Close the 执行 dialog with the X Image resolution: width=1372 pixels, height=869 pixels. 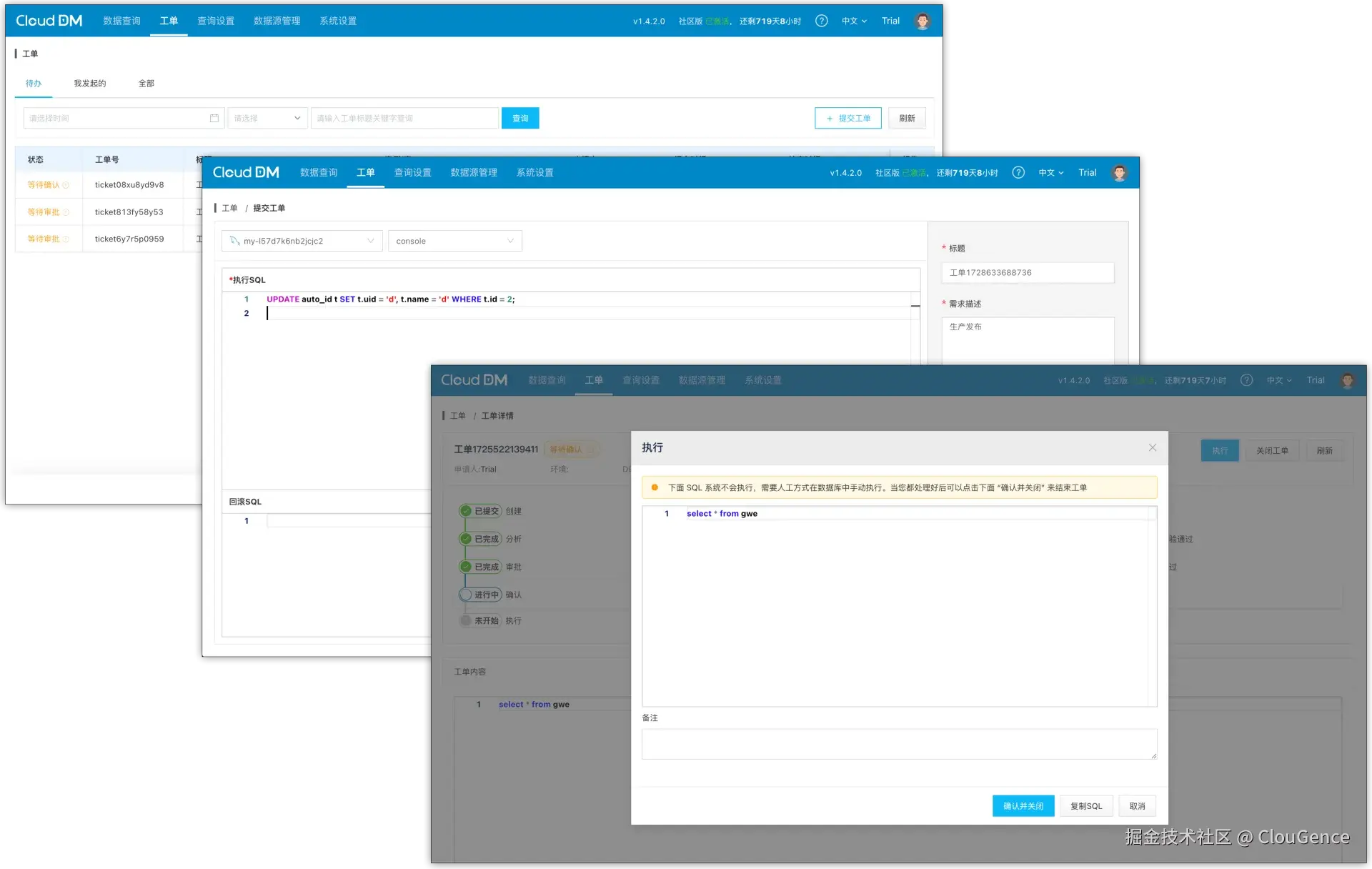[x=1152, y=447]
